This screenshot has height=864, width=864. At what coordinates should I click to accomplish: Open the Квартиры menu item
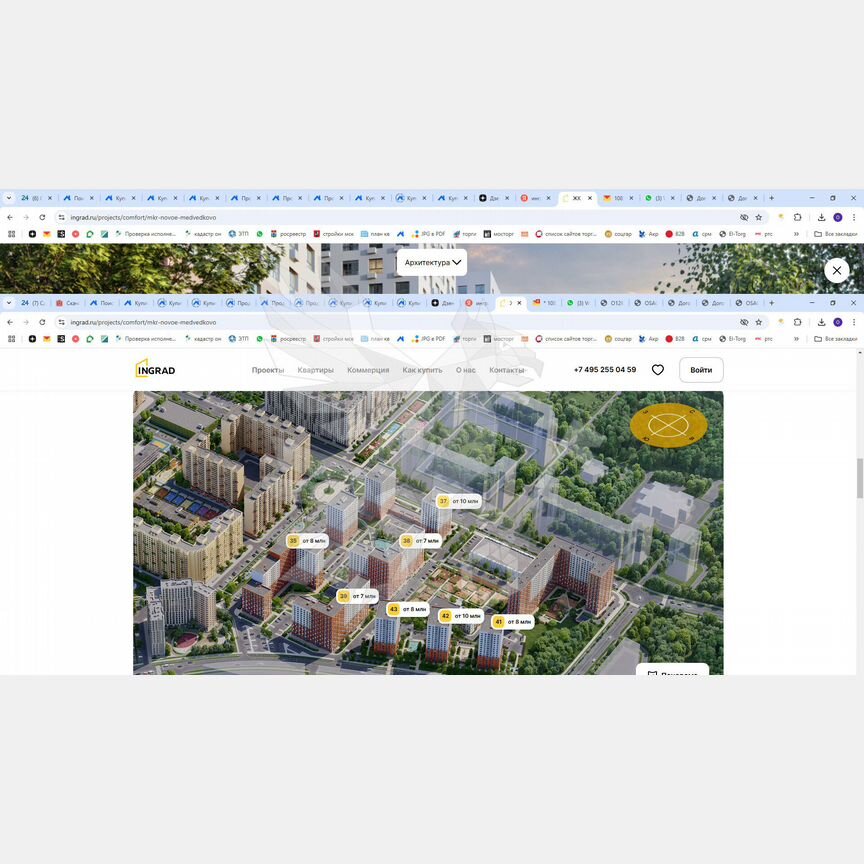(x=315, y=370)
